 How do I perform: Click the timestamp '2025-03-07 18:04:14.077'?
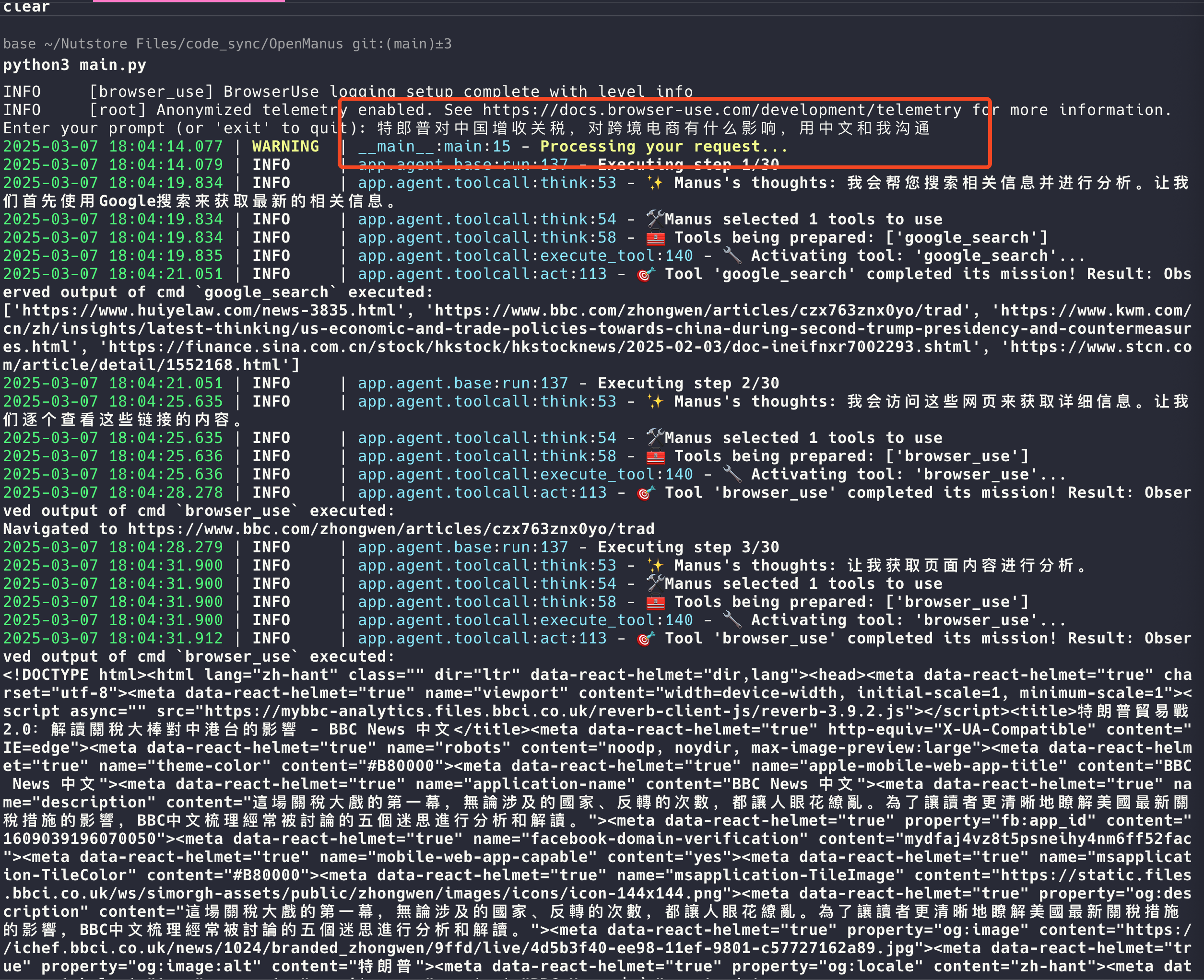[113, 146]
